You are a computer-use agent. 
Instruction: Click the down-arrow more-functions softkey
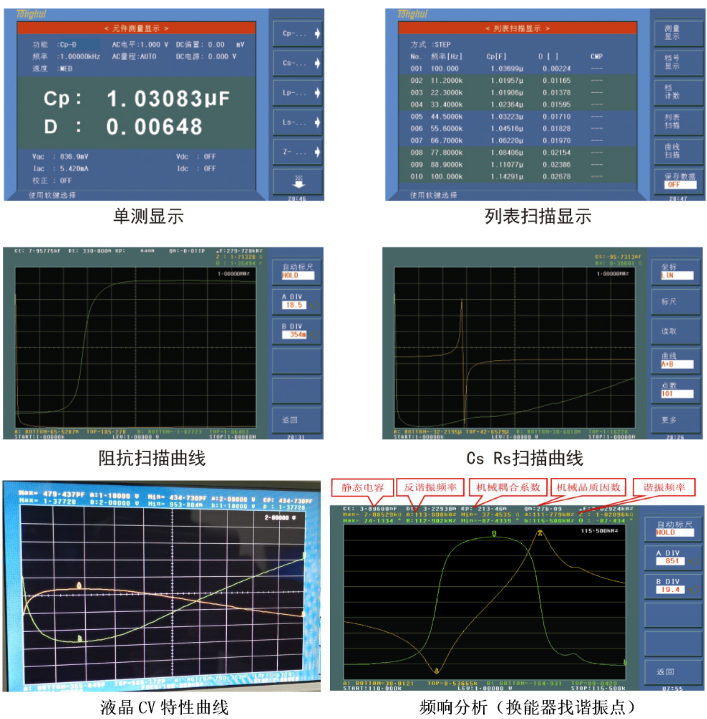pyautogui.click(x=298, y=182)
